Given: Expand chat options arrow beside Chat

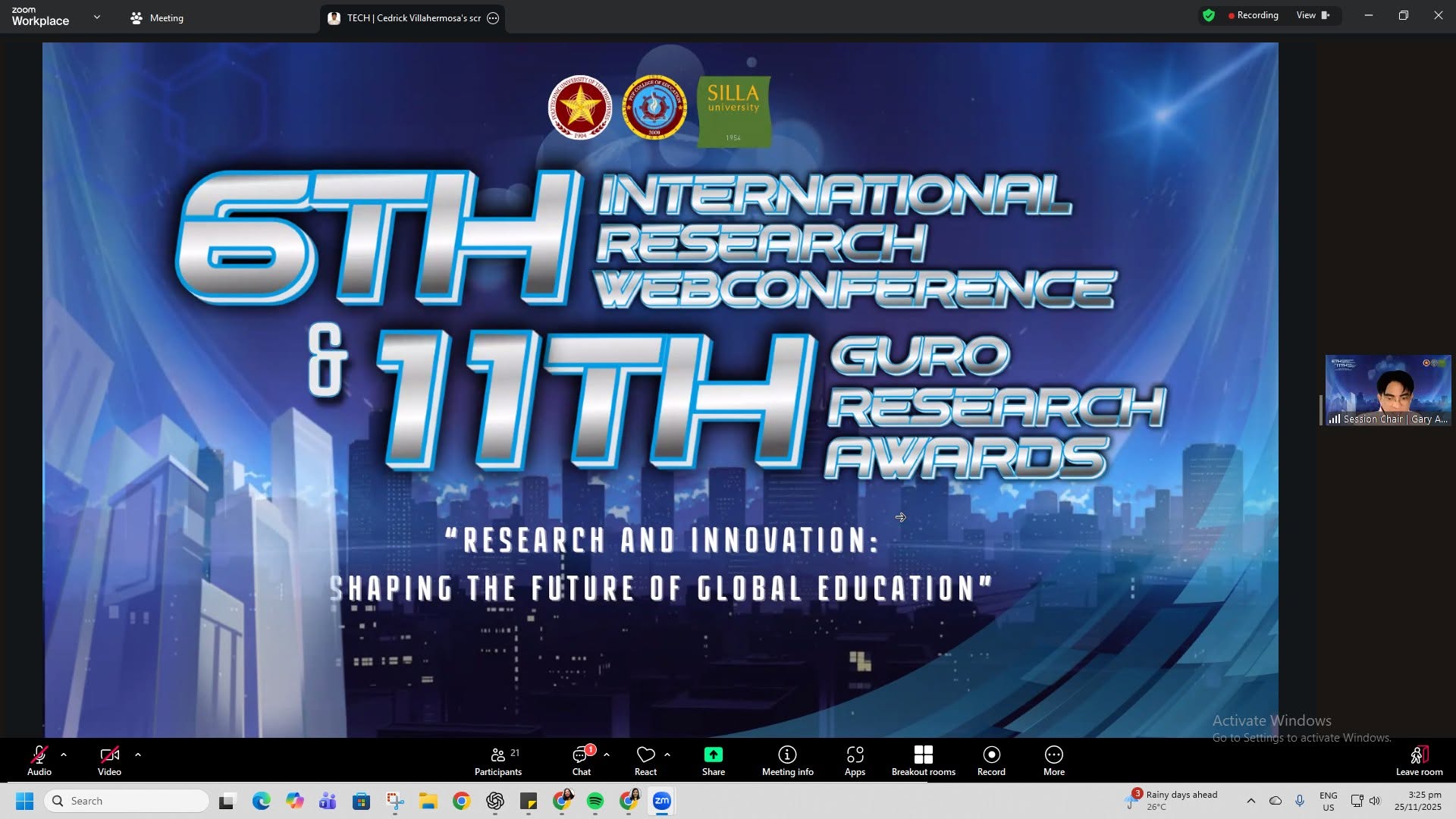Looking at the screenshot, I should click(x=607, y=755).
